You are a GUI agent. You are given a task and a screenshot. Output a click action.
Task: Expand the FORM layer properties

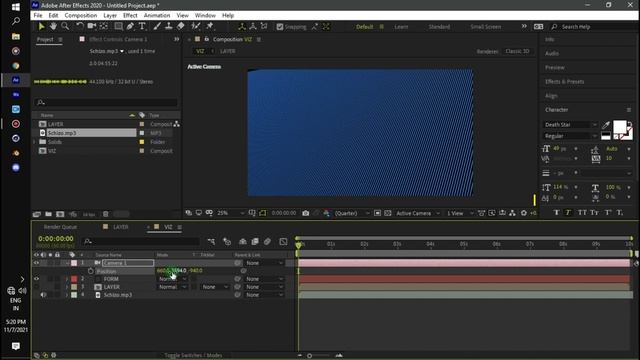tap(67, 279)
